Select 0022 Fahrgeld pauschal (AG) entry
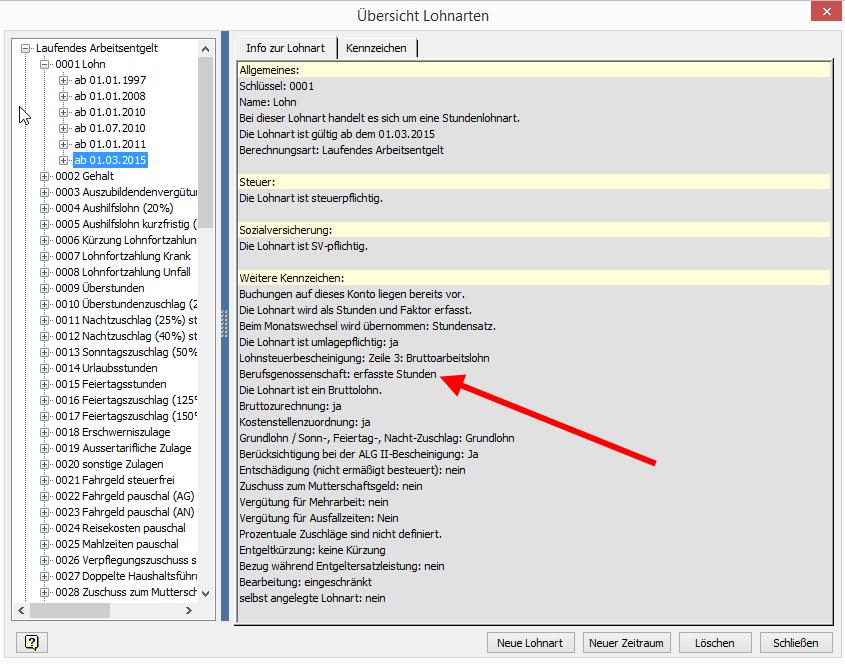 [x=125, y=496]
